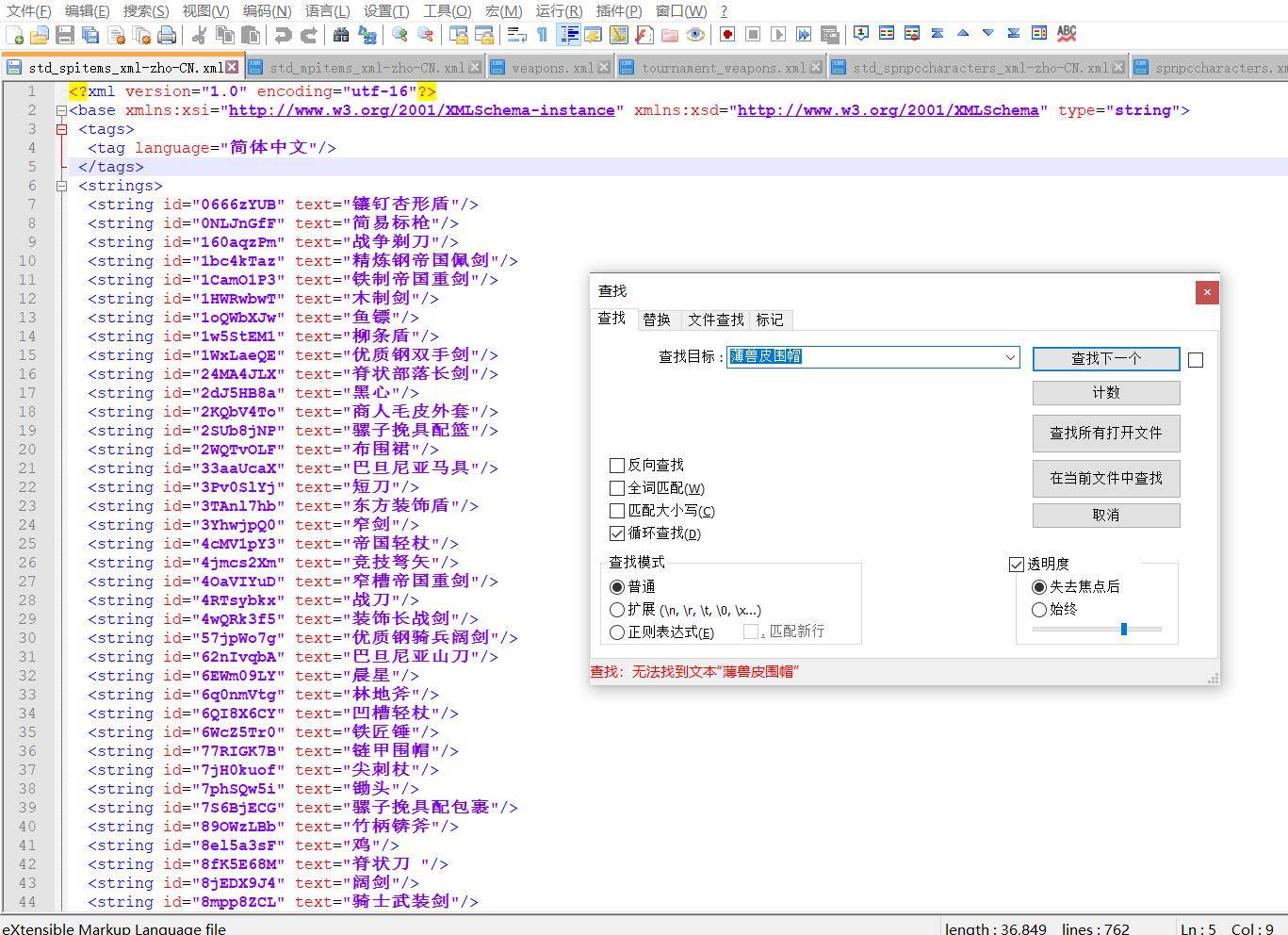This screenshot has width=1288, height=935.
Task: Switch to weapons.xml tab
Action: click(x=552, y=68)
